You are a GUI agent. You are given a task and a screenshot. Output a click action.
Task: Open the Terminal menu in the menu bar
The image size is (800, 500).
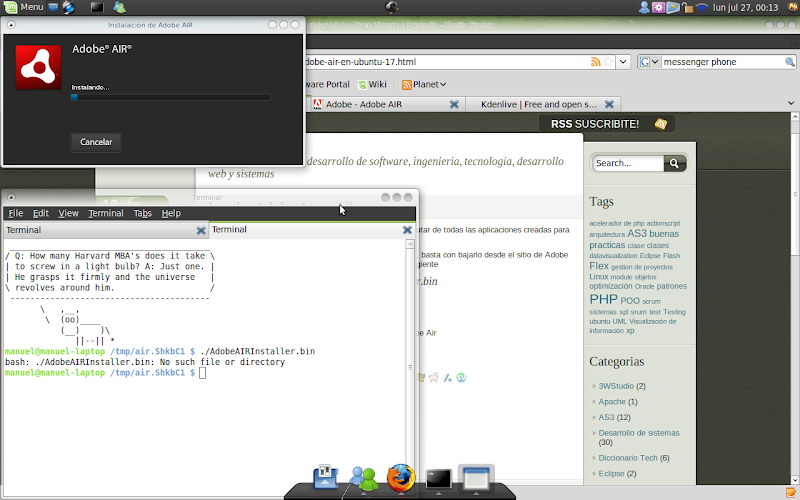pyautogui.click(x=106, y=213)
